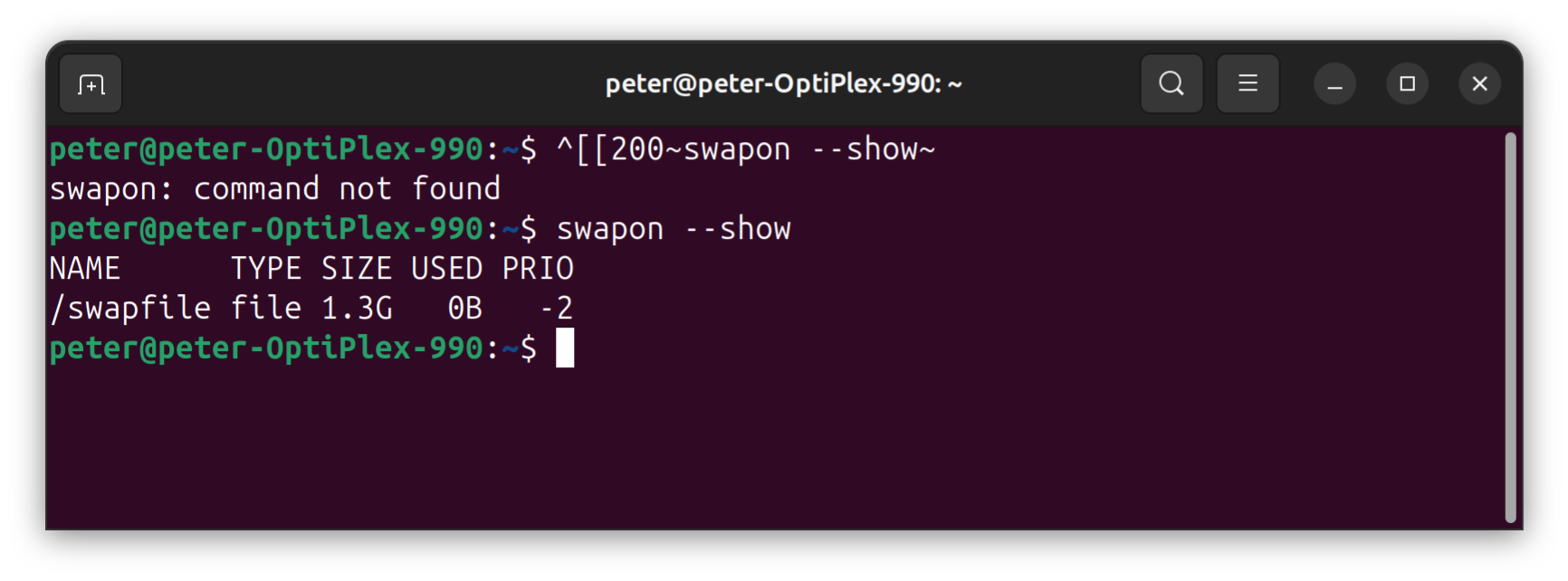Click the terminal vertical scrollbar
The image size is (1568, 581).
(1510, 326)
